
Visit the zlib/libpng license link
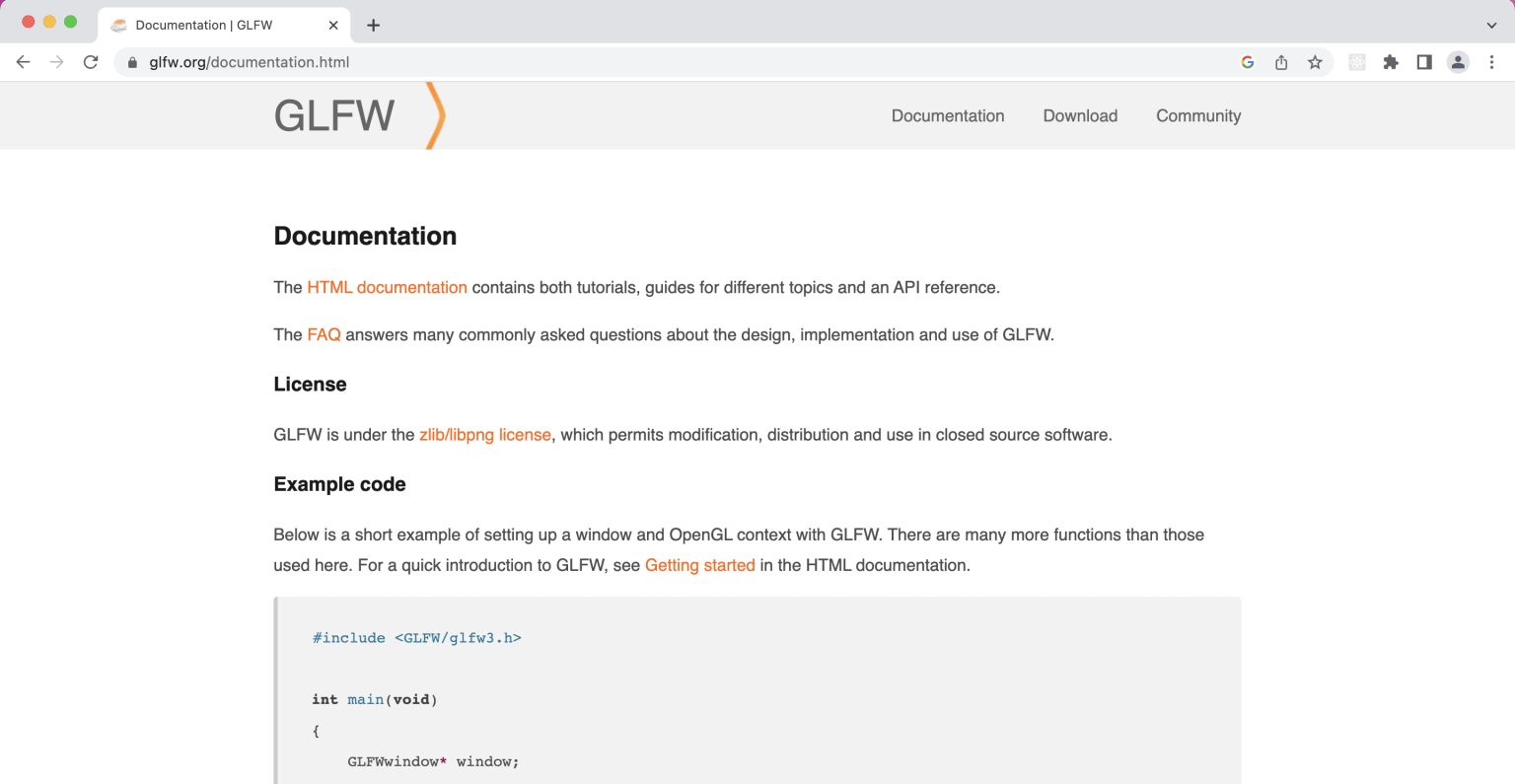[x=484, y=435]
